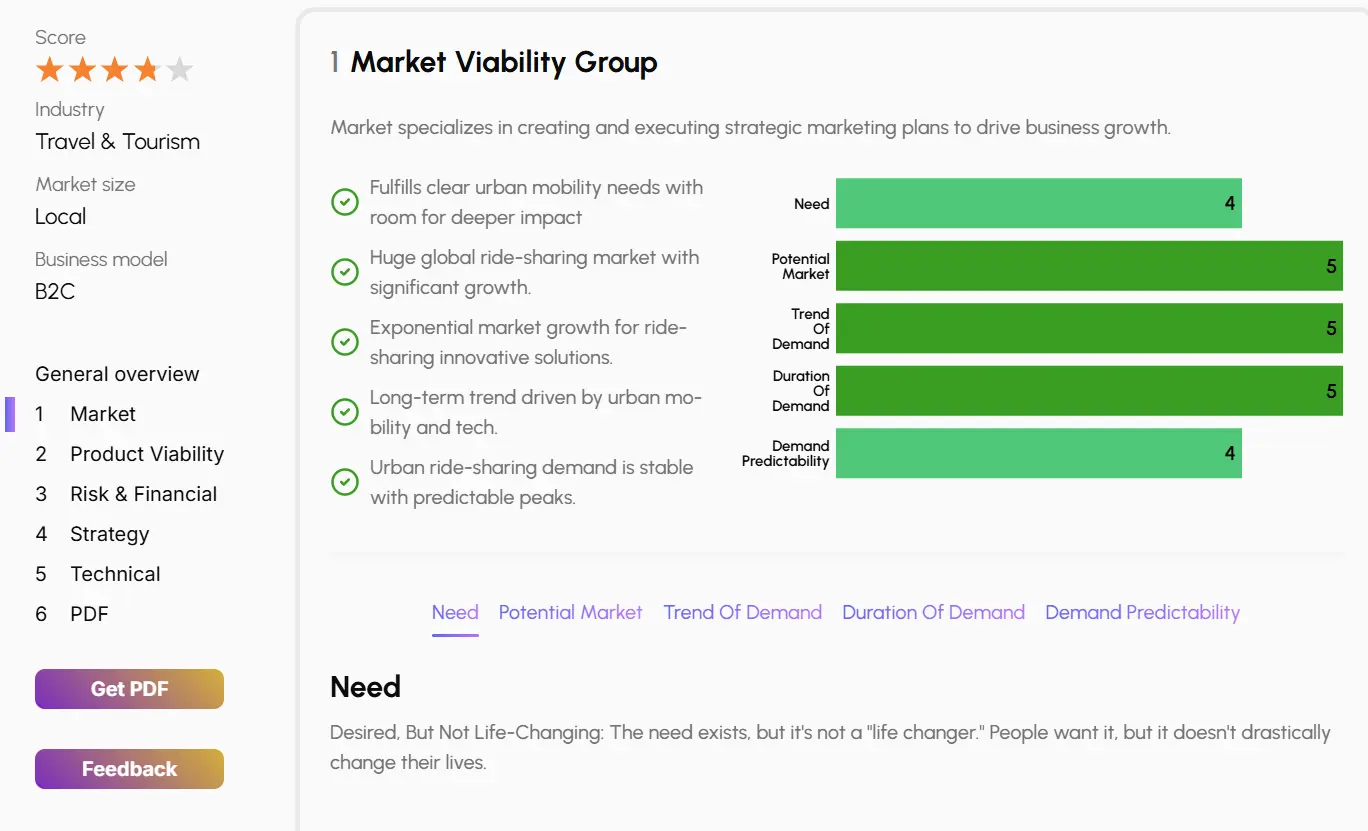
Task: Click the checkmark icon beside urban mobility needs point
Action: tap(344, 201)
